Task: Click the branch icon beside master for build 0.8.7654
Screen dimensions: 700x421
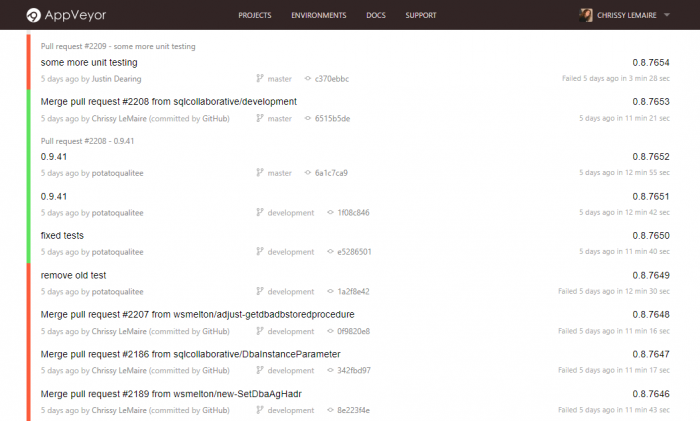Action: coord(260,78)
